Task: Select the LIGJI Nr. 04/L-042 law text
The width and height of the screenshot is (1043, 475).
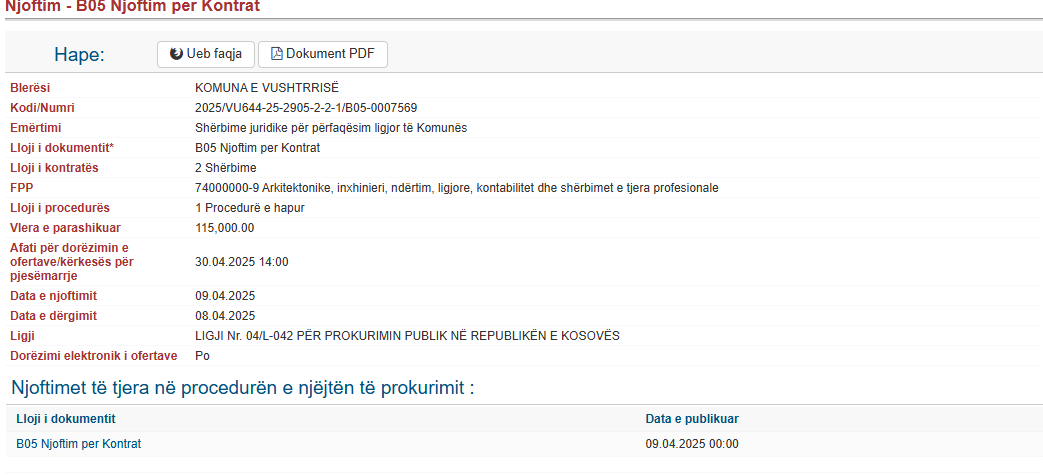Action: [x=407, y=336]
